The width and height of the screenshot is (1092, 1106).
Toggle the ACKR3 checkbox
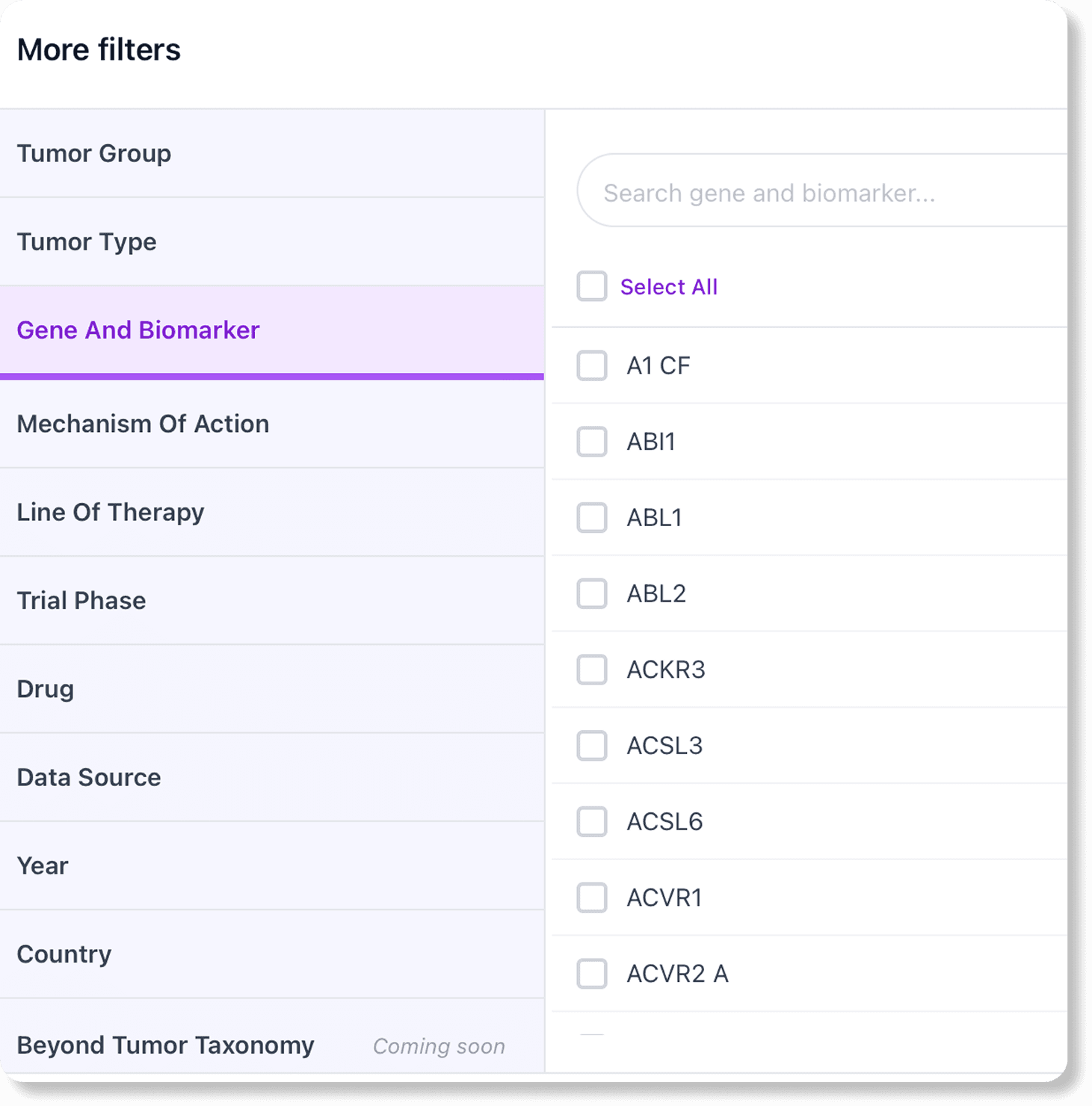tap(592, 670)
